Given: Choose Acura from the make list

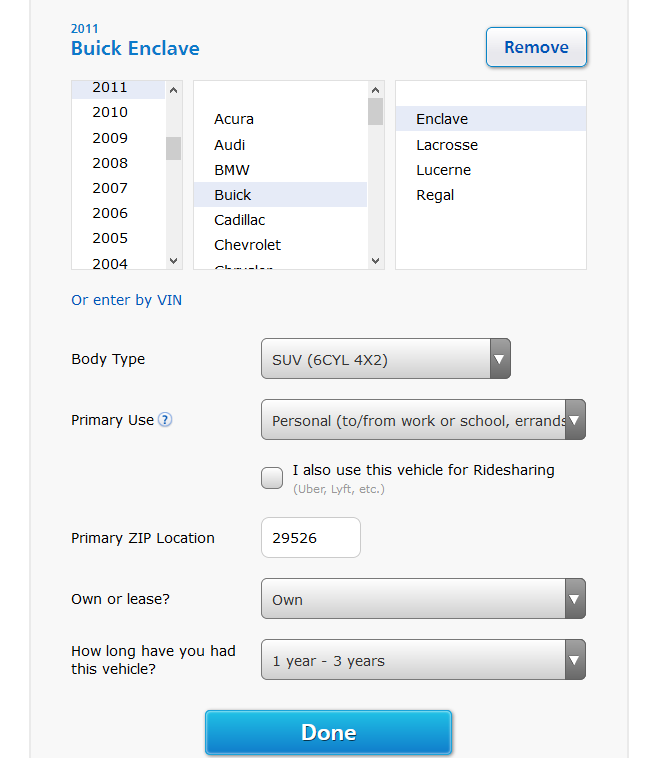Looking at the screenshot, I should (280, 119).
